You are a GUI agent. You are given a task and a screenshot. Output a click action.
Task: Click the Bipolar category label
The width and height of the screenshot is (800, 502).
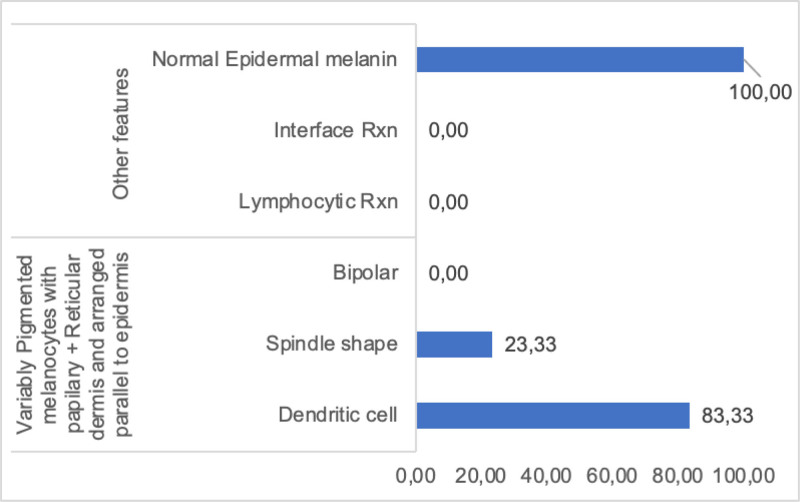click(368, 273)
